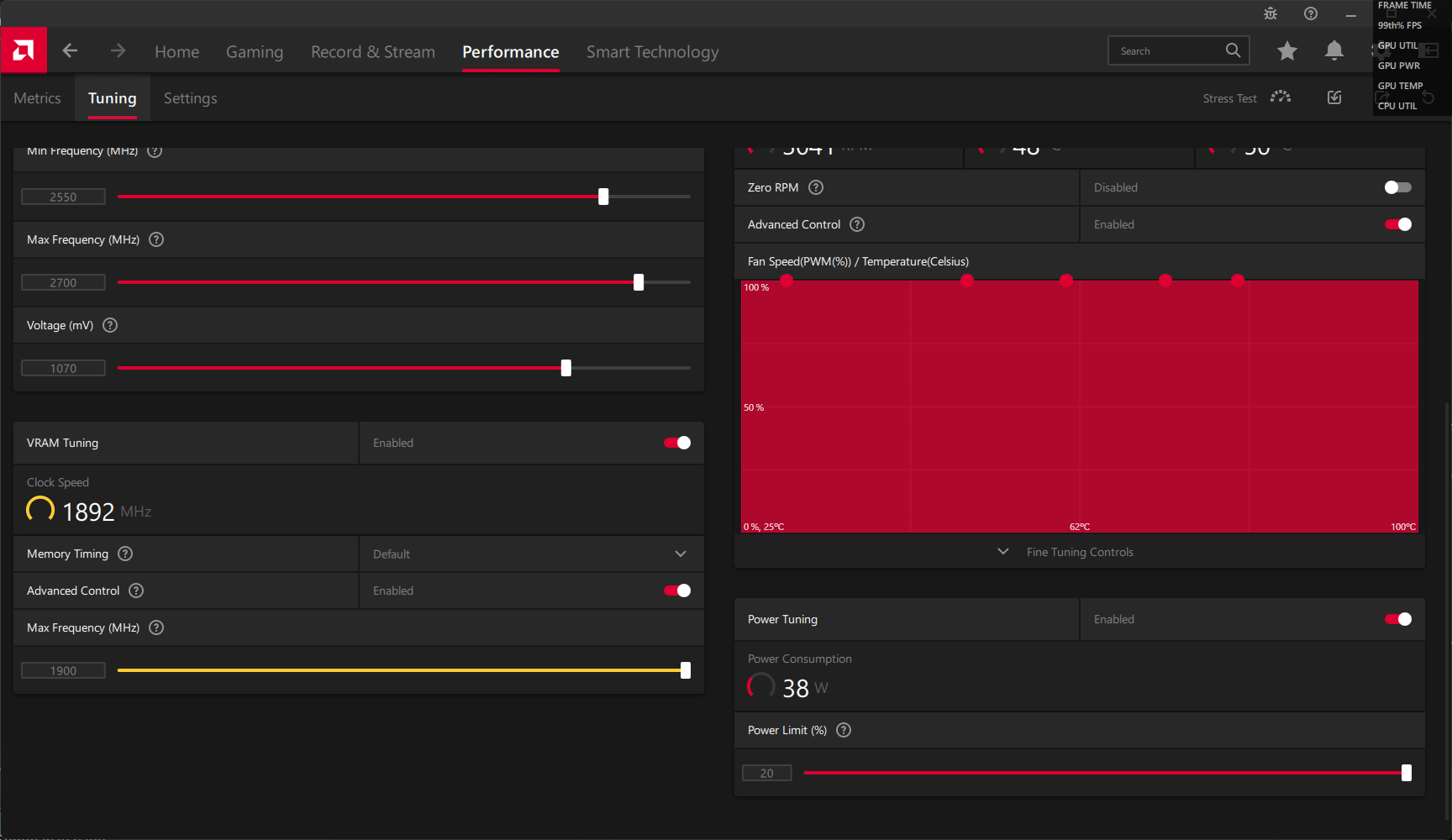Click help icon next to Zero RPM
Image resolution: width=1452 pixels, height=840 pixels.
coord(816,187)
